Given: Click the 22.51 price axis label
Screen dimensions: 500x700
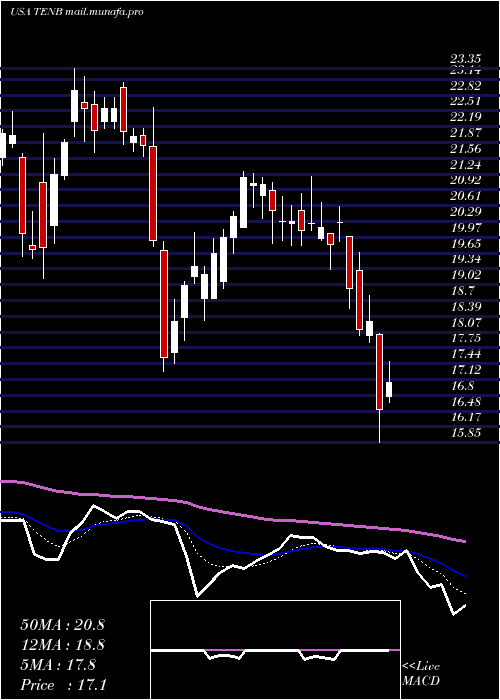Looking at the screenshot, I should click(465, 101).
